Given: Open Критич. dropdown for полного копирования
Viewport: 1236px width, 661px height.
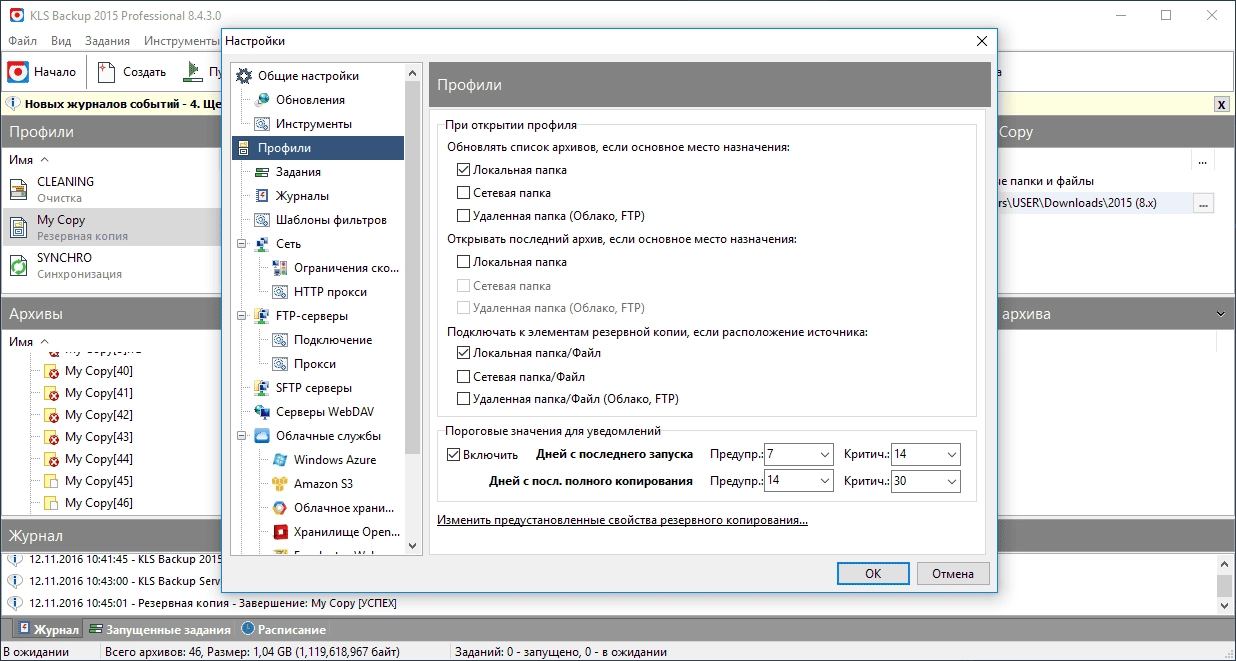Looking at the screenshot, I should tap(951, 481).
